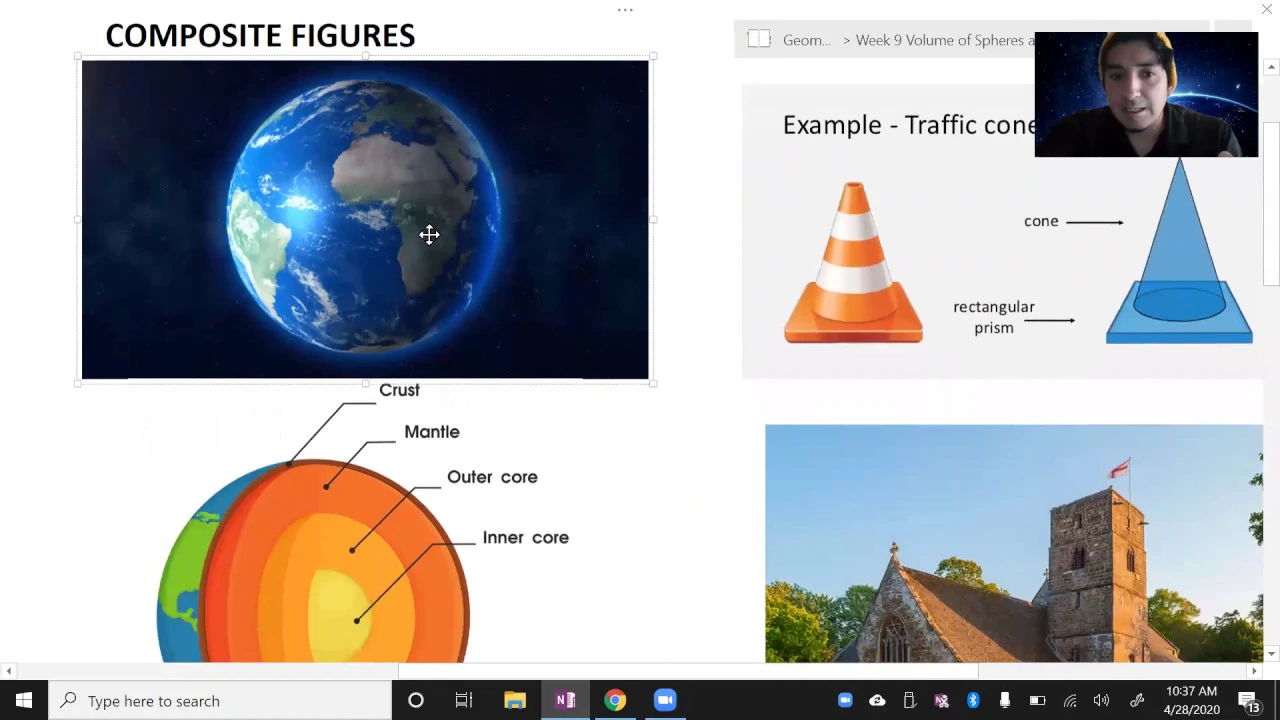This screenshot has height=720, width=1280.
Task: Click the COMPOSITE FIGURES title
Action: pyautogui.click(x=260, y=36)
